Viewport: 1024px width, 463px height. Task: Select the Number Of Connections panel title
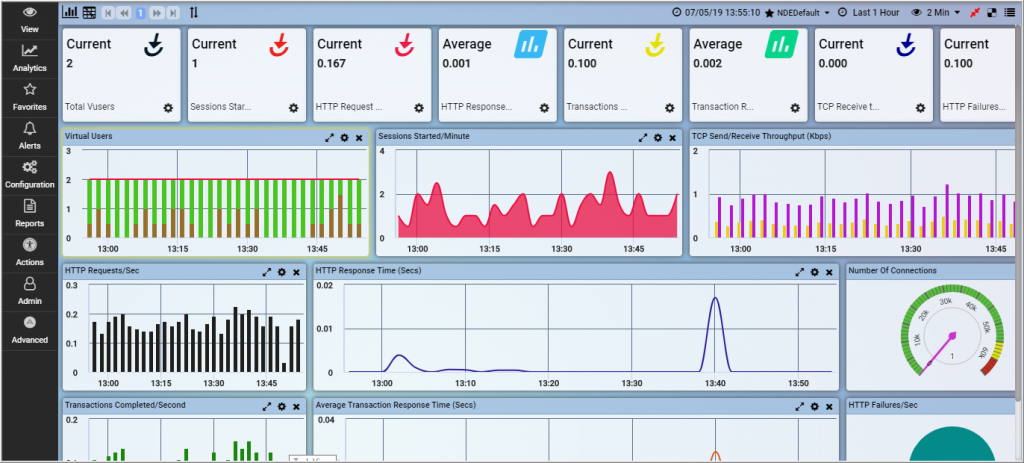click(892, 270)
